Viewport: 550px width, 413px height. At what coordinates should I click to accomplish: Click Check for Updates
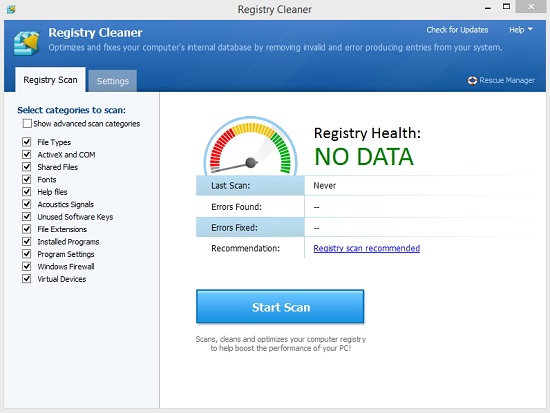pos(457,30)
